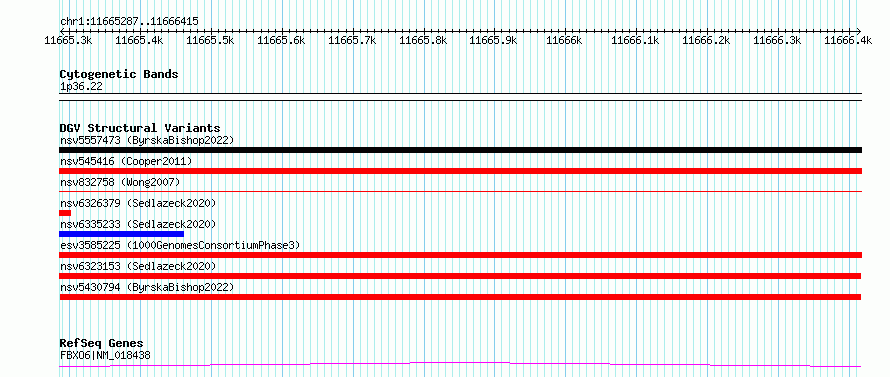This screenshot has height=377, width=890.
Task: Open variant nsv6323153 (Sedlazeck2020) label
Action: click(138, 266)
